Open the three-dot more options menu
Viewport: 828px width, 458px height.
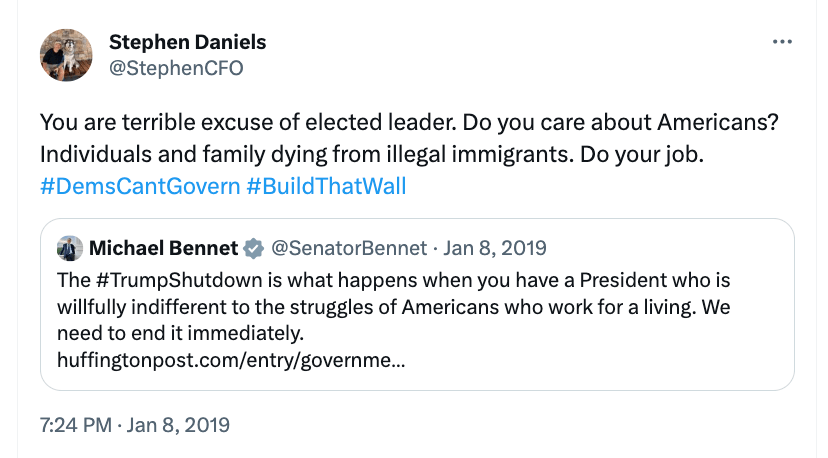tap(783, 42)
